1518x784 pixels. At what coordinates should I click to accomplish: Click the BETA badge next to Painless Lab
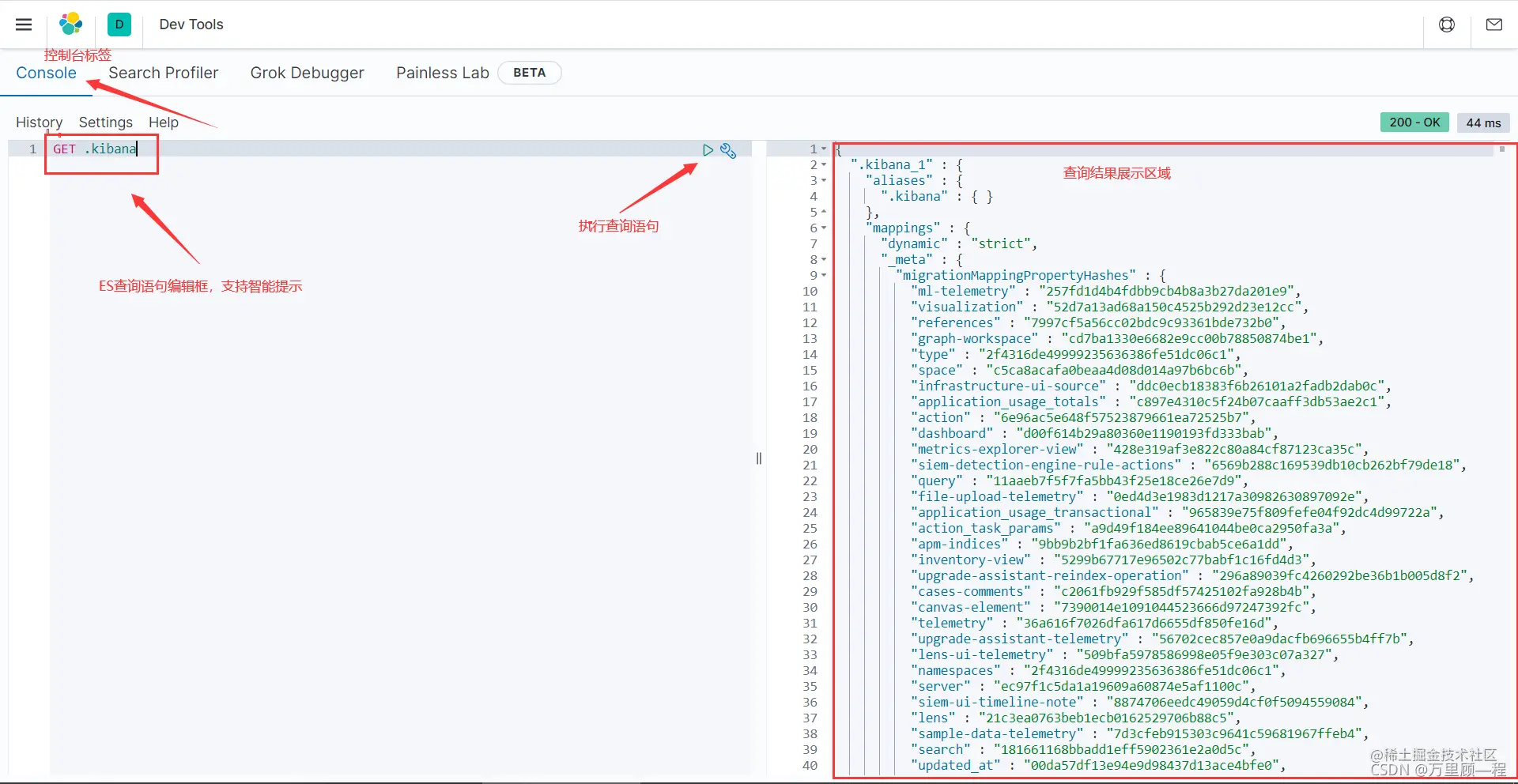click(x=530, y=73)
